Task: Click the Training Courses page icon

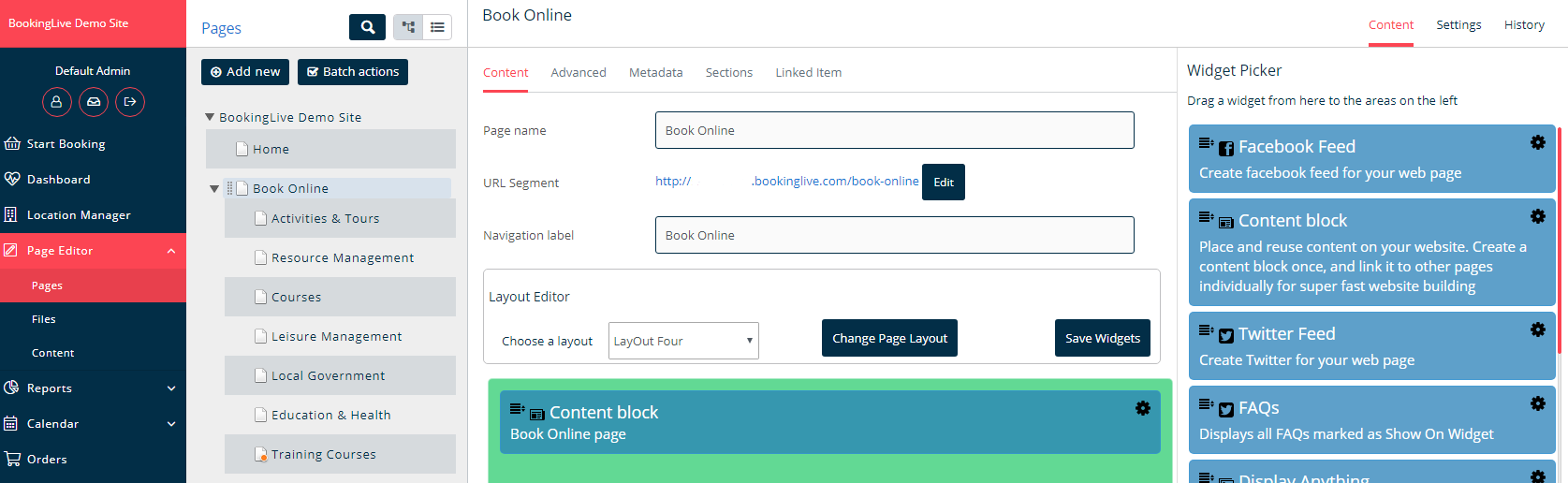Action: [x=261, y=454]
